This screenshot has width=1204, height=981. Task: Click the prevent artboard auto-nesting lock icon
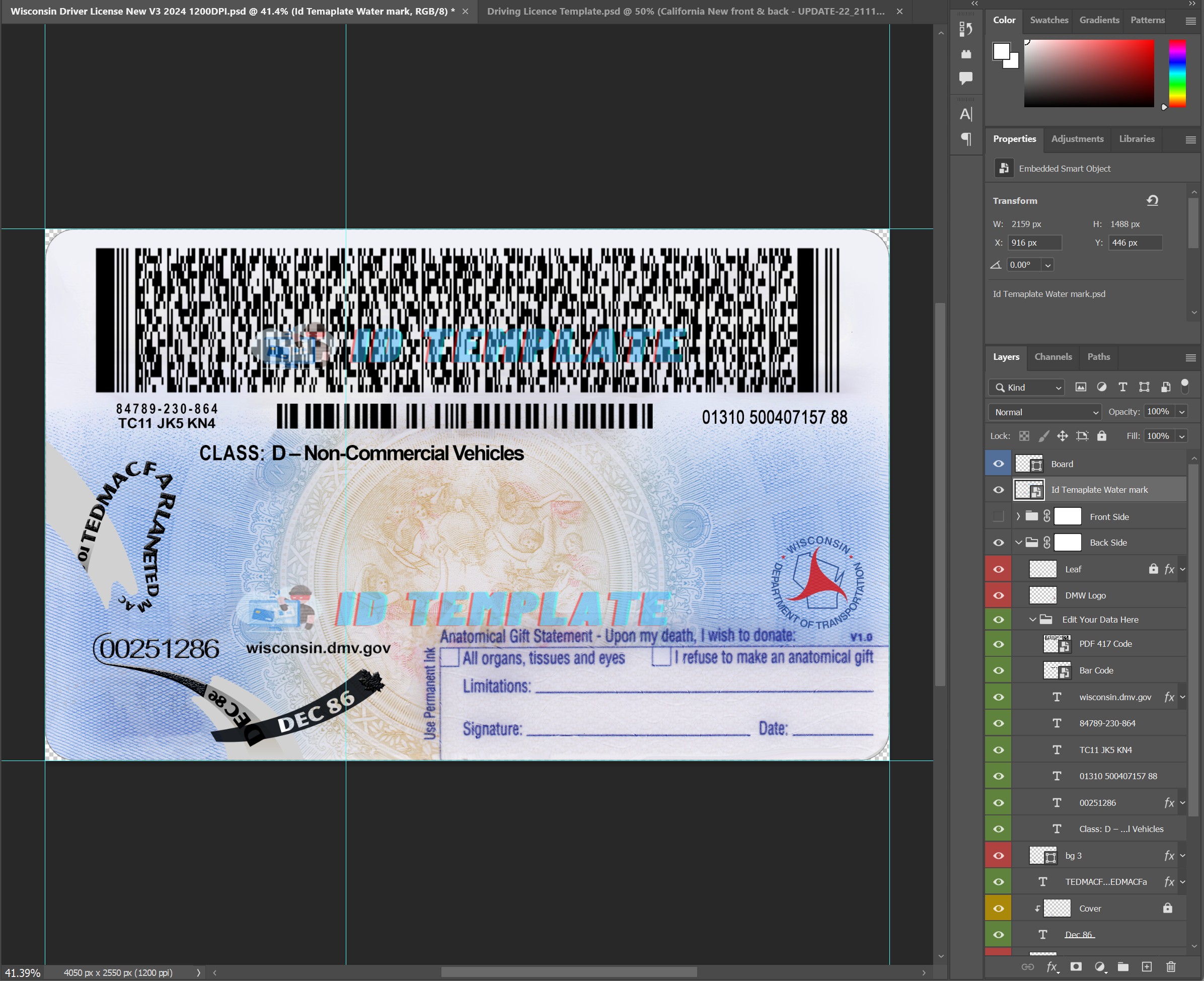pyautogui.click(x=1082, y=436)
